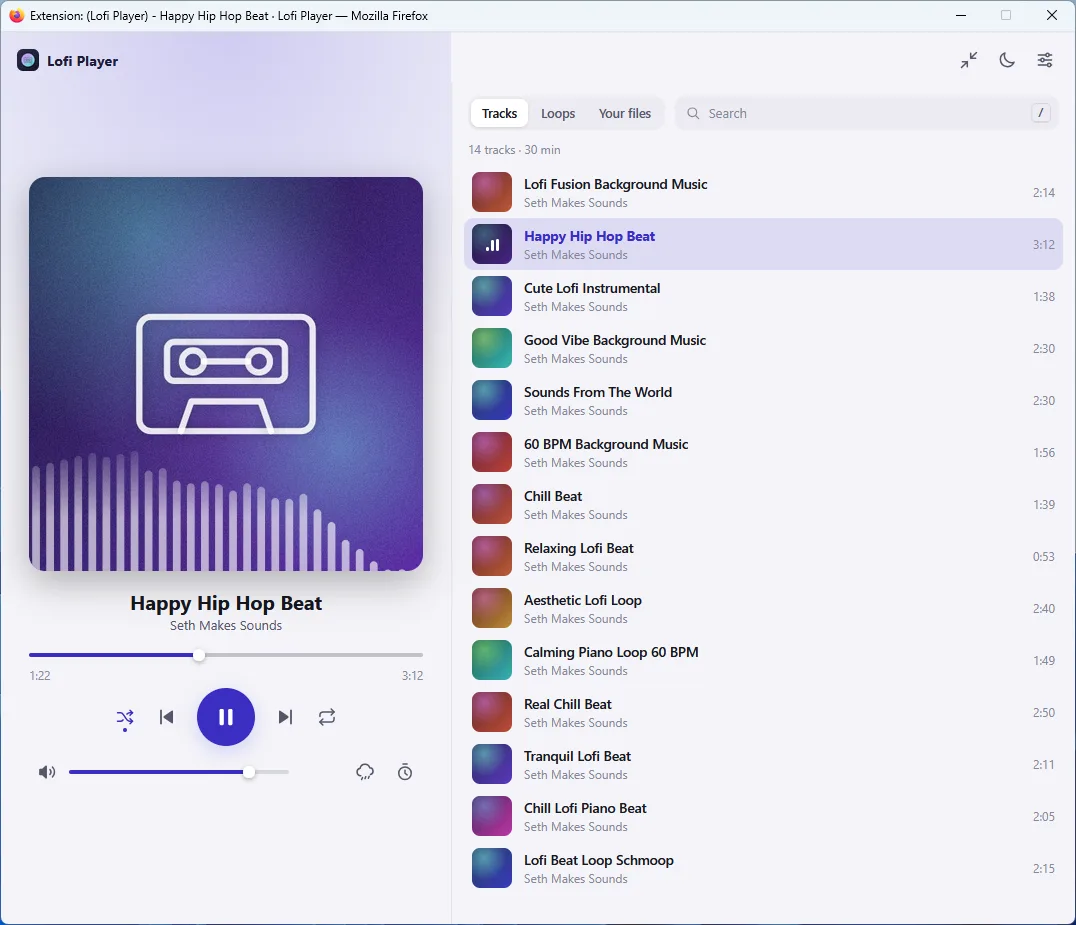
Task: Switch to the Tracks tab
Action: coord(499,113)
